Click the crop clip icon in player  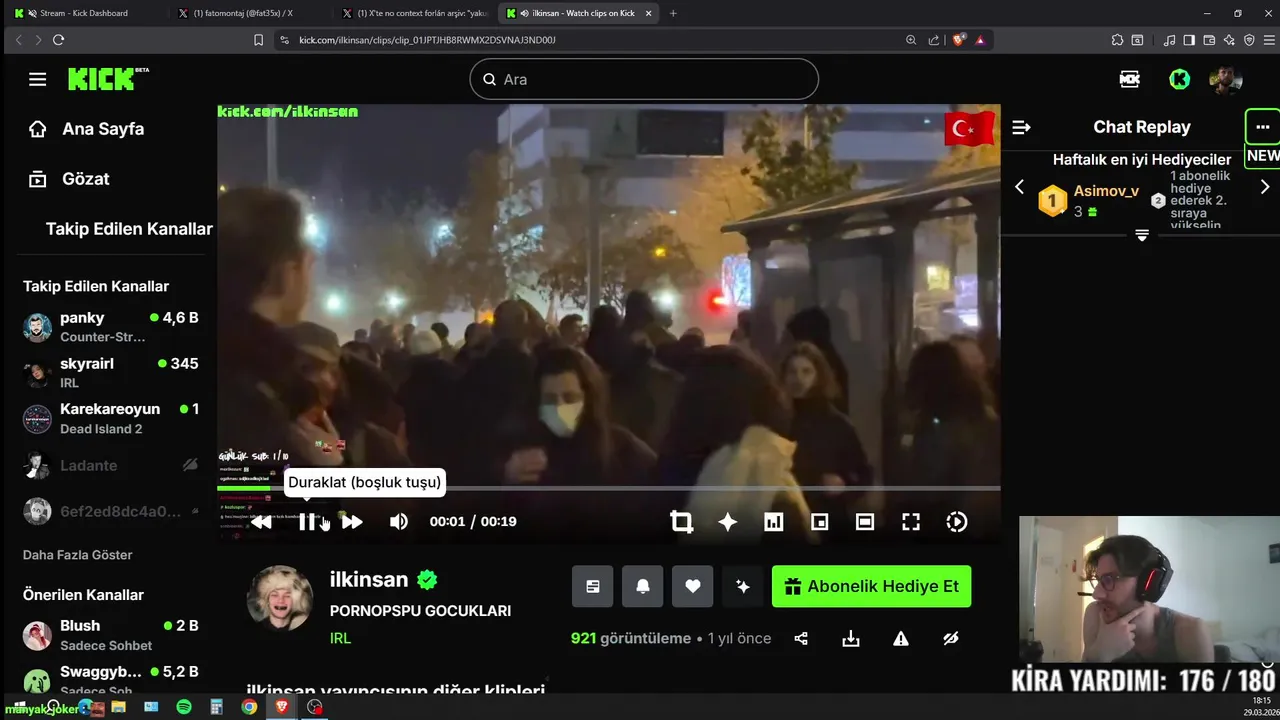[681, 522]
